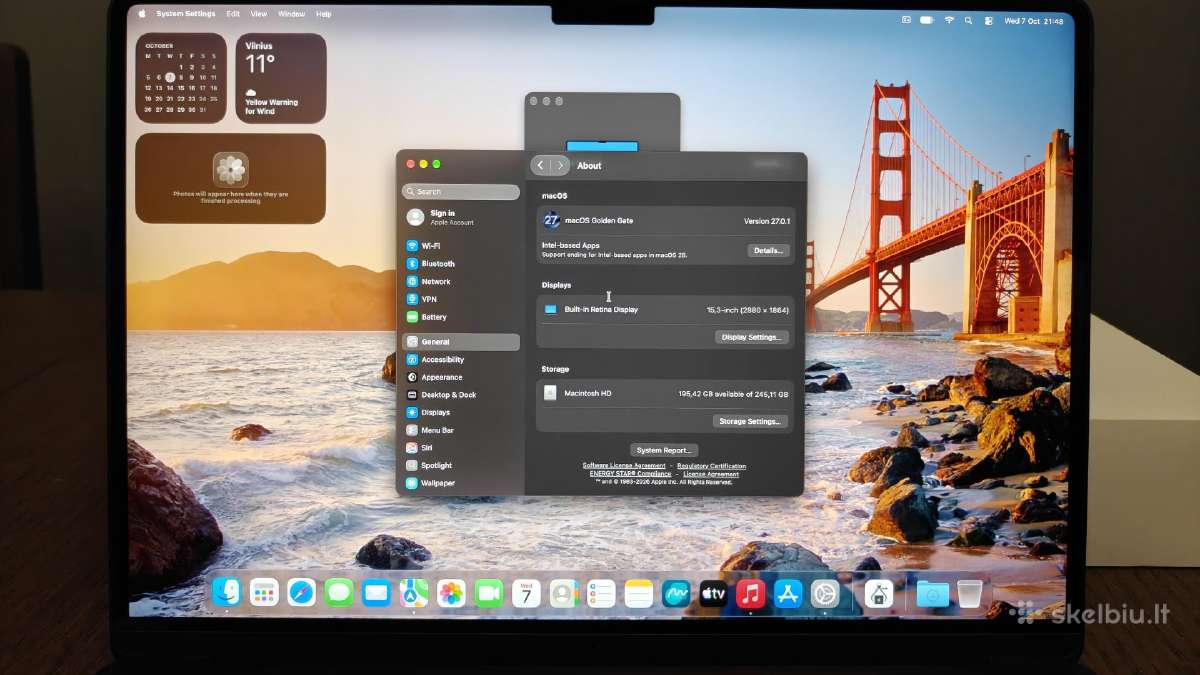Launch Safari from the Dock
The width and height of the screenshot is (1200, 675).
(301, 593)
